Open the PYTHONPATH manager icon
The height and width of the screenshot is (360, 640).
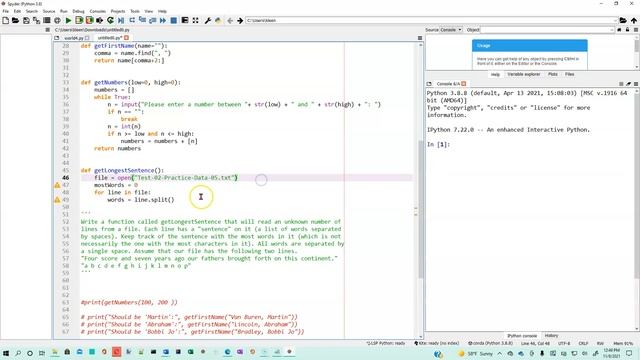(x=218, y=20)
